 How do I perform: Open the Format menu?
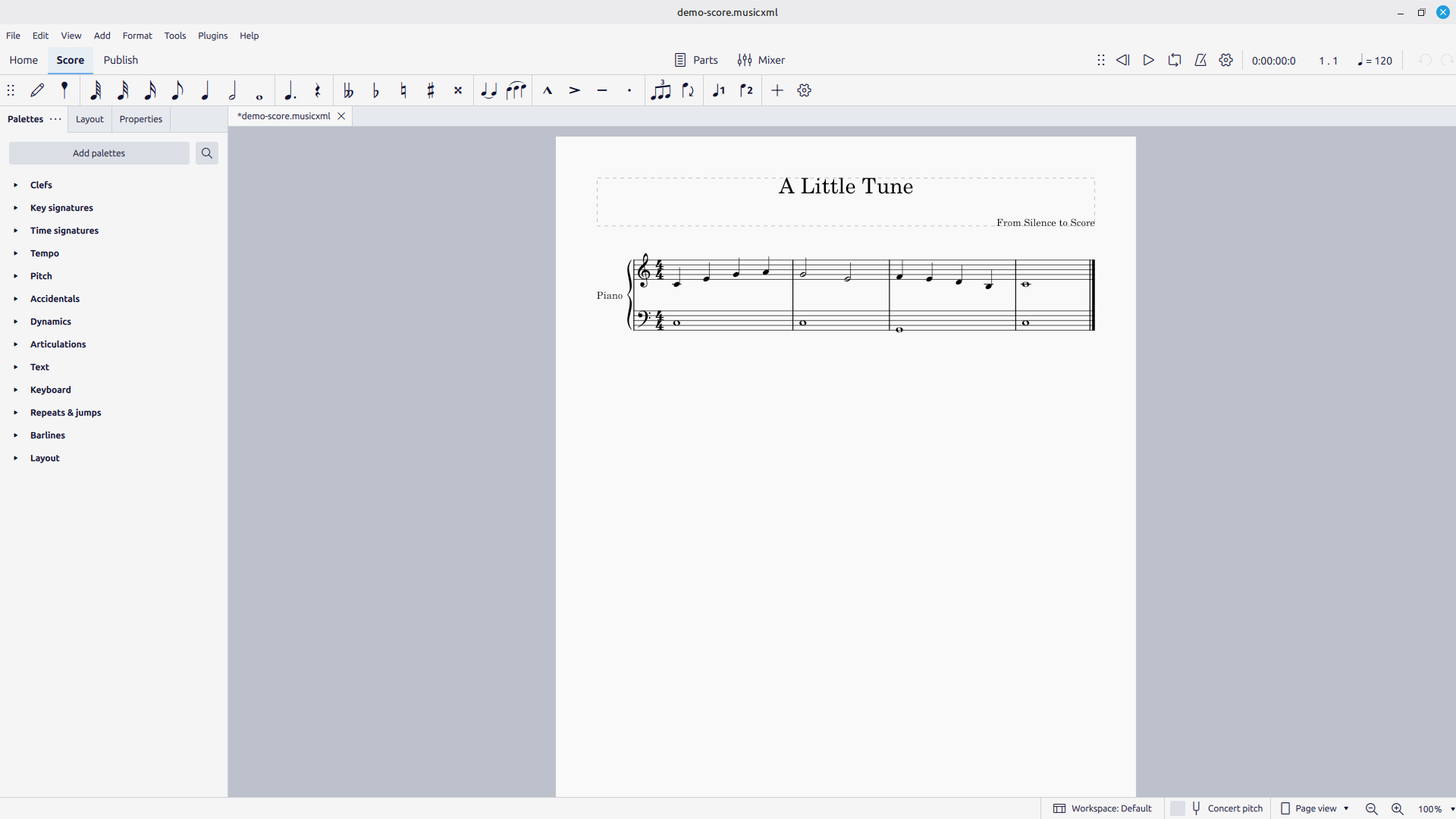[137, 36]
